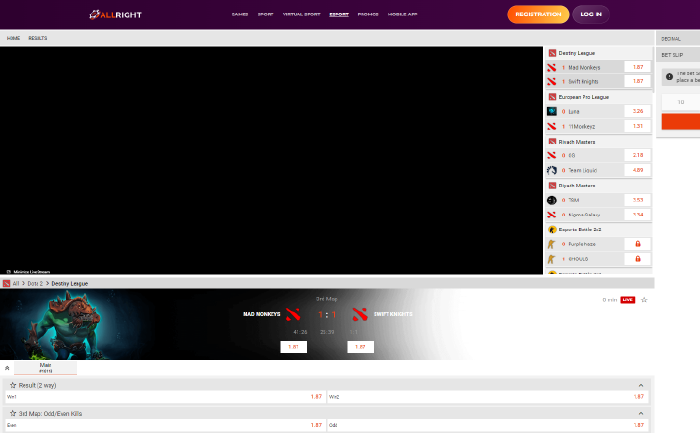Select the Win2 odds 1.87
Screen dimensions: 700x433
coord(488,396)
